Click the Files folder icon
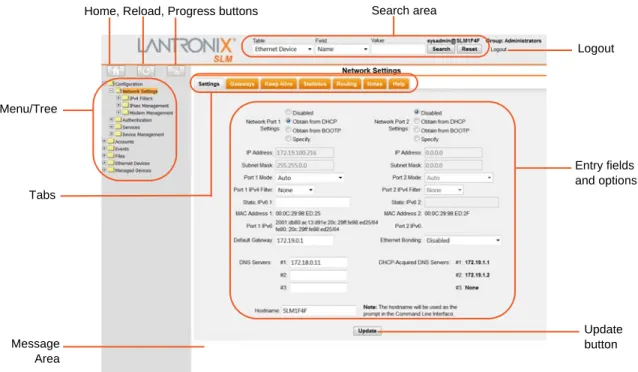The image size is (638, 372). click(x=111, y=156)
